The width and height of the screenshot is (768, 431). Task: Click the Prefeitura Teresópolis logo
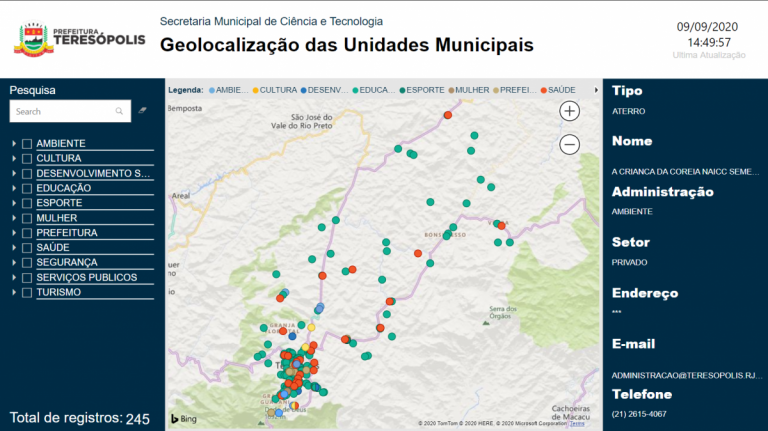[x=80, y=40]
